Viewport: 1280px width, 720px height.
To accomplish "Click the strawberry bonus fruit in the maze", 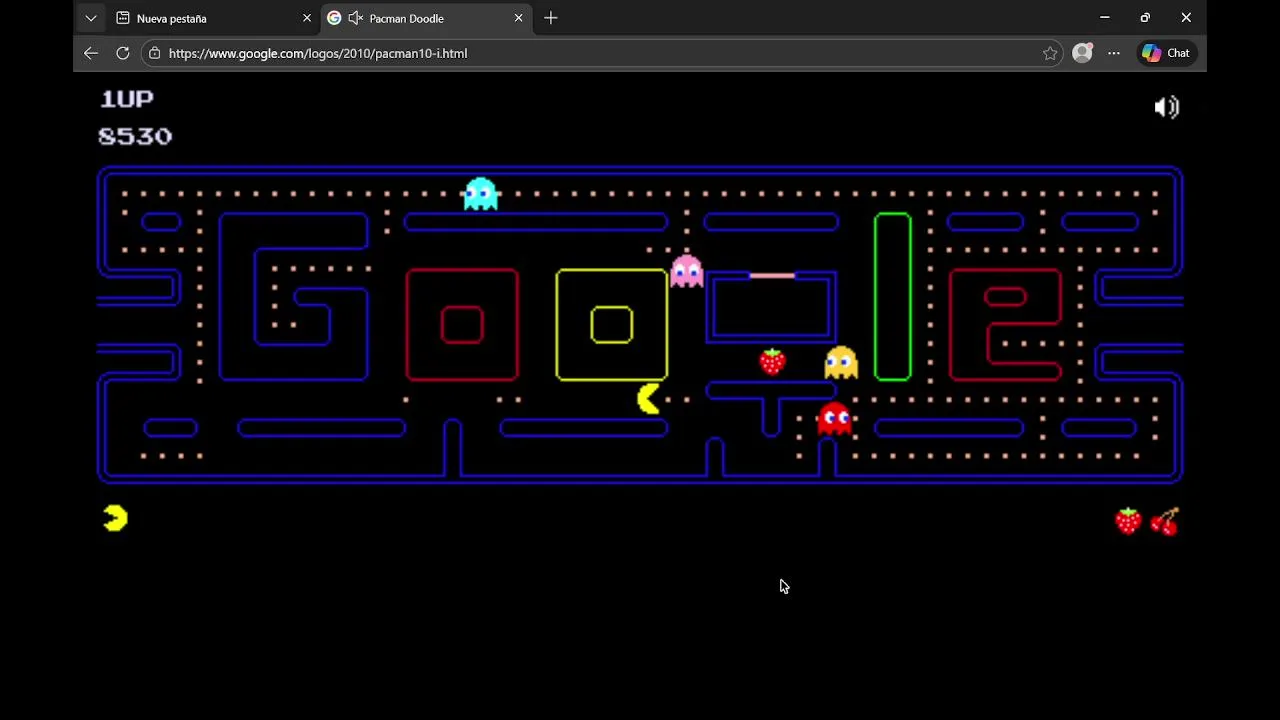I will click(x=772, y=361).
